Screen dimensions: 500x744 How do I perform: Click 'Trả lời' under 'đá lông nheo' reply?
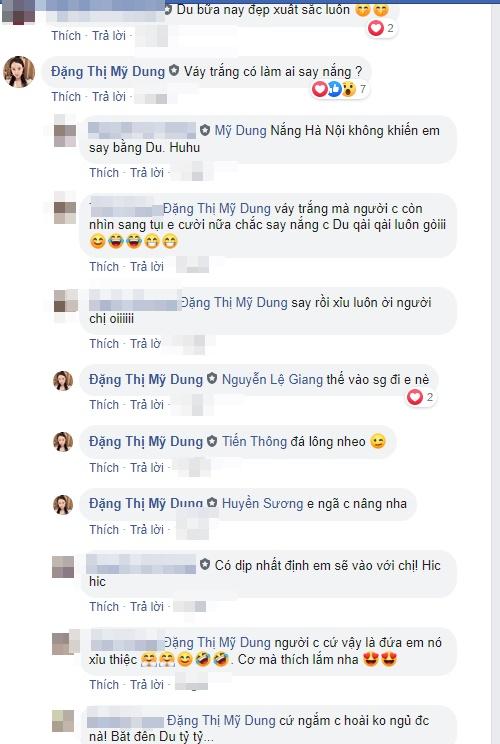coord(147,468)
